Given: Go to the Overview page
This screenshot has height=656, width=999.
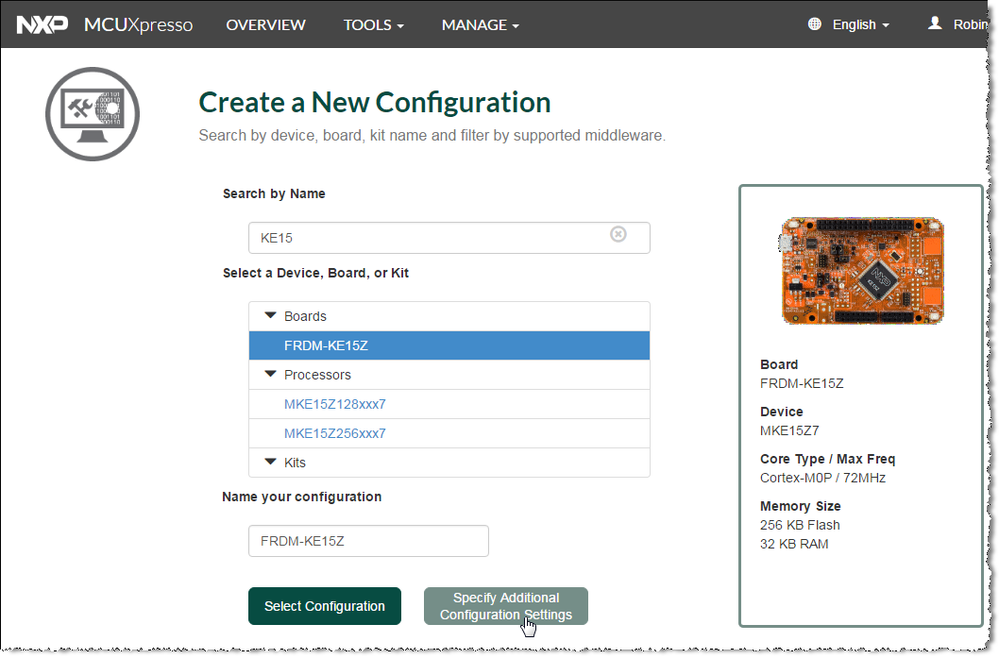Looking at the screenshot, I should 266,25.
